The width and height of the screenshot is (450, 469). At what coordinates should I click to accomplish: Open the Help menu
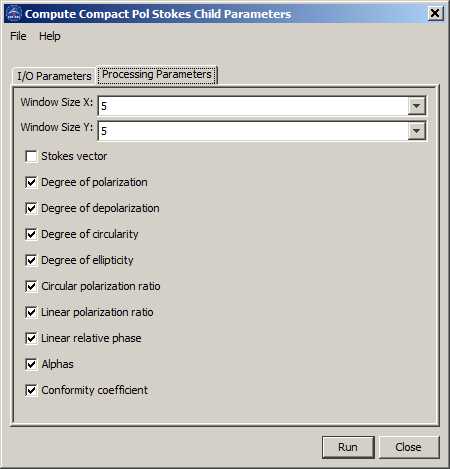pyautogui.click(x=50, y=36)
